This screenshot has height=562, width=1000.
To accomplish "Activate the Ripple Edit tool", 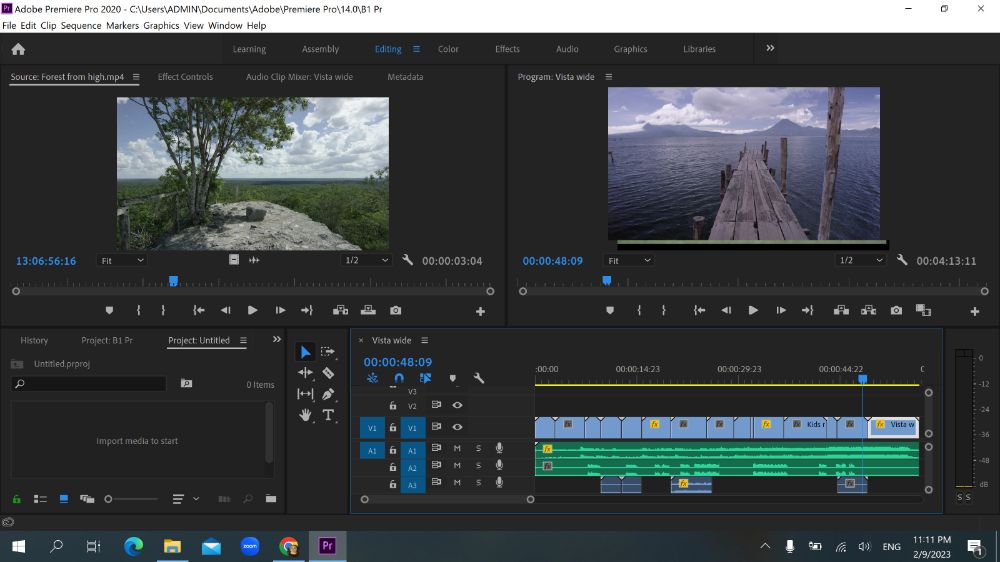I will pos(305,373).
